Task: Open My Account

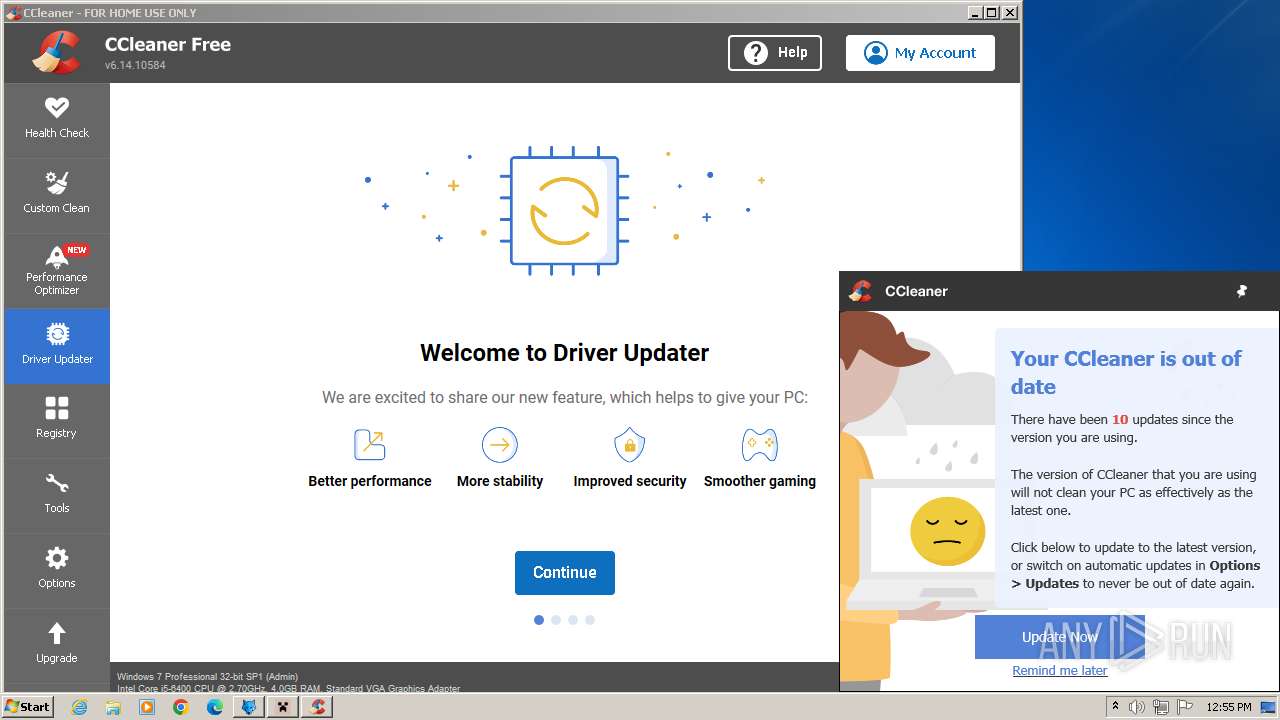Action: click(920, 53)
